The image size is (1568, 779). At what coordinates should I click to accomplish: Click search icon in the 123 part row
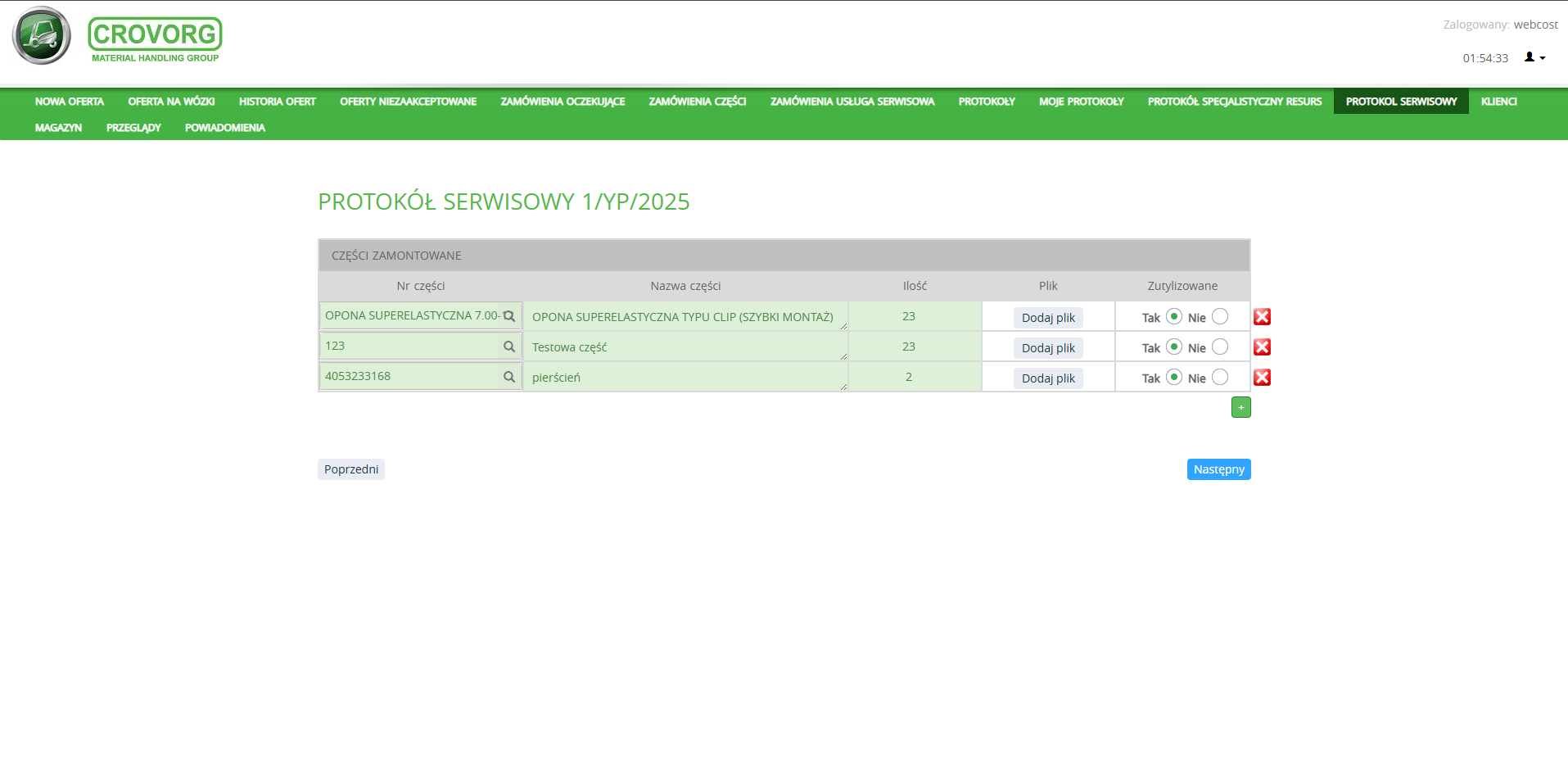pos(508,346)
